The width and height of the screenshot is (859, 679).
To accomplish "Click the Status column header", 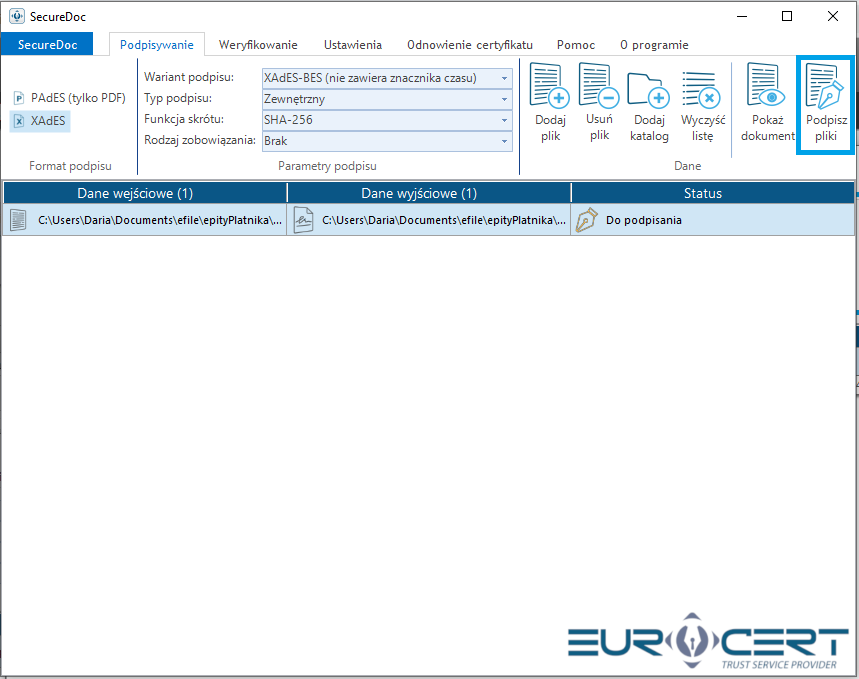I will pos(713,193).
